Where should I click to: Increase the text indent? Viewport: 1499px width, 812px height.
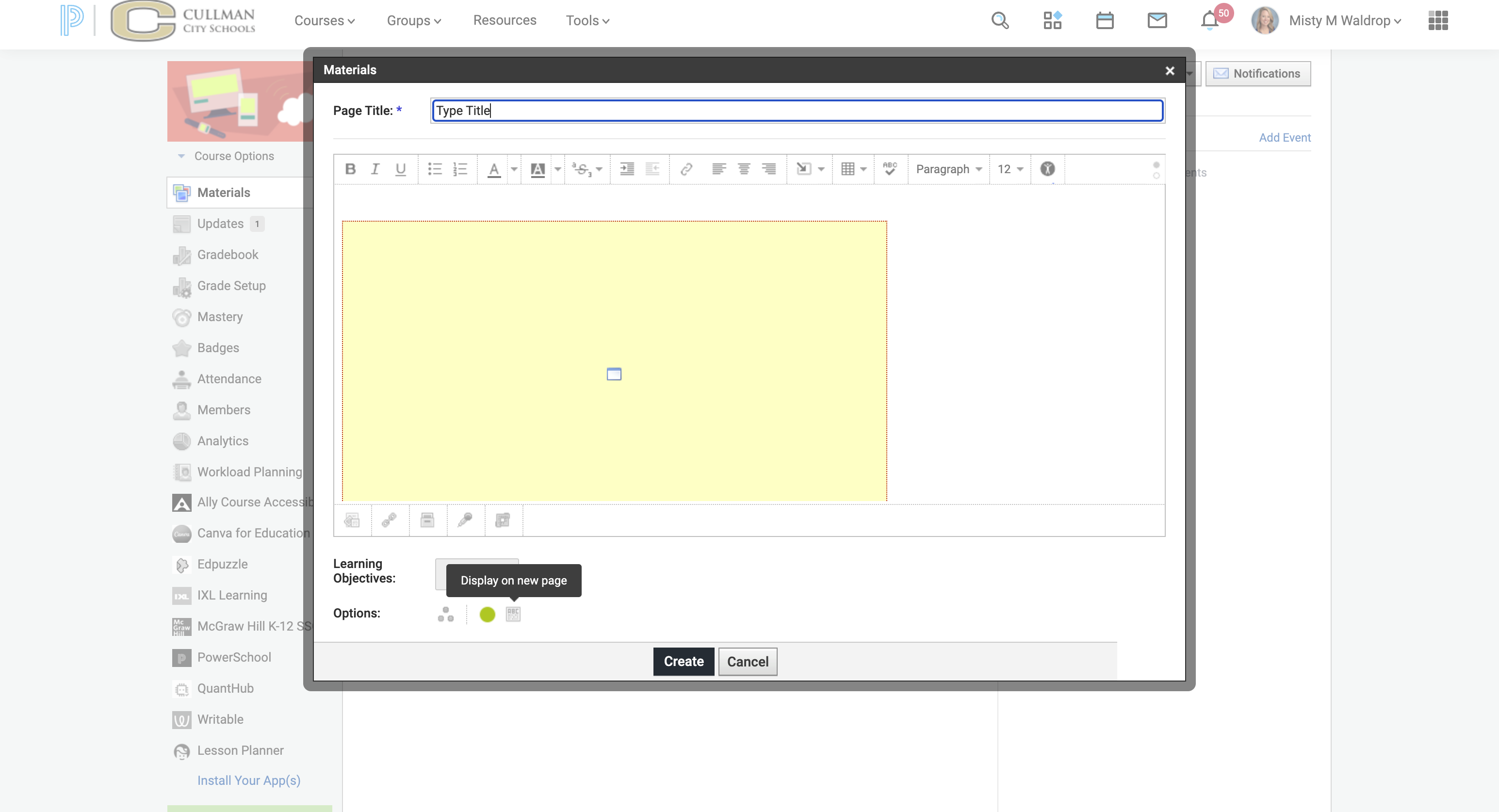pyautogui.click(x=627, y=169)
